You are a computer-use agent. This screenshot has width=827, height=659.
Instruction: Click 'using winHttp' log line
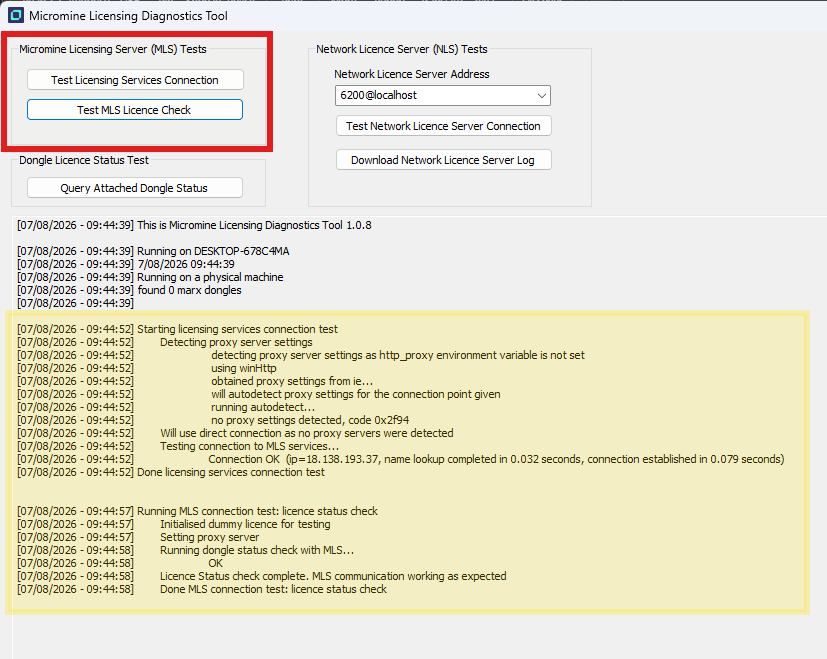point(244,368)
